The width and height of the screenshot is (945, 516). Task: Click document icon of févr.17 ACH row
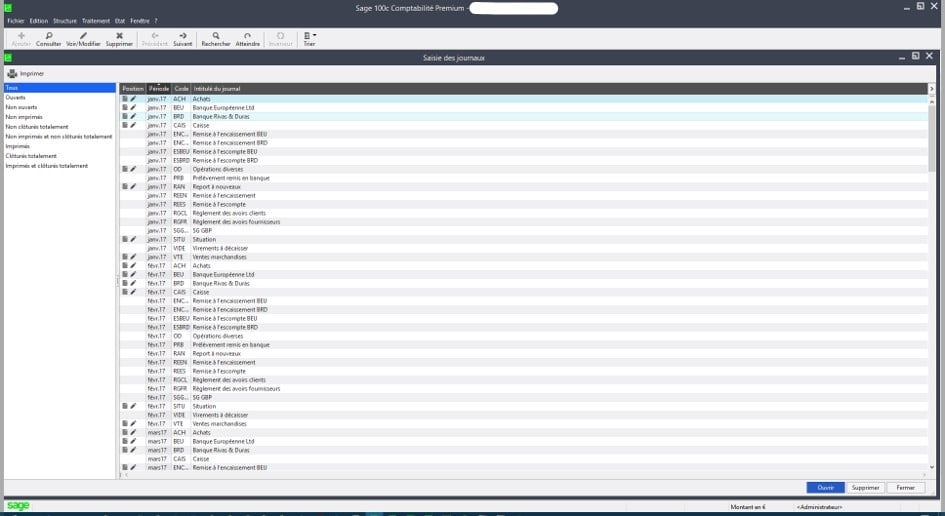(125, 265)
